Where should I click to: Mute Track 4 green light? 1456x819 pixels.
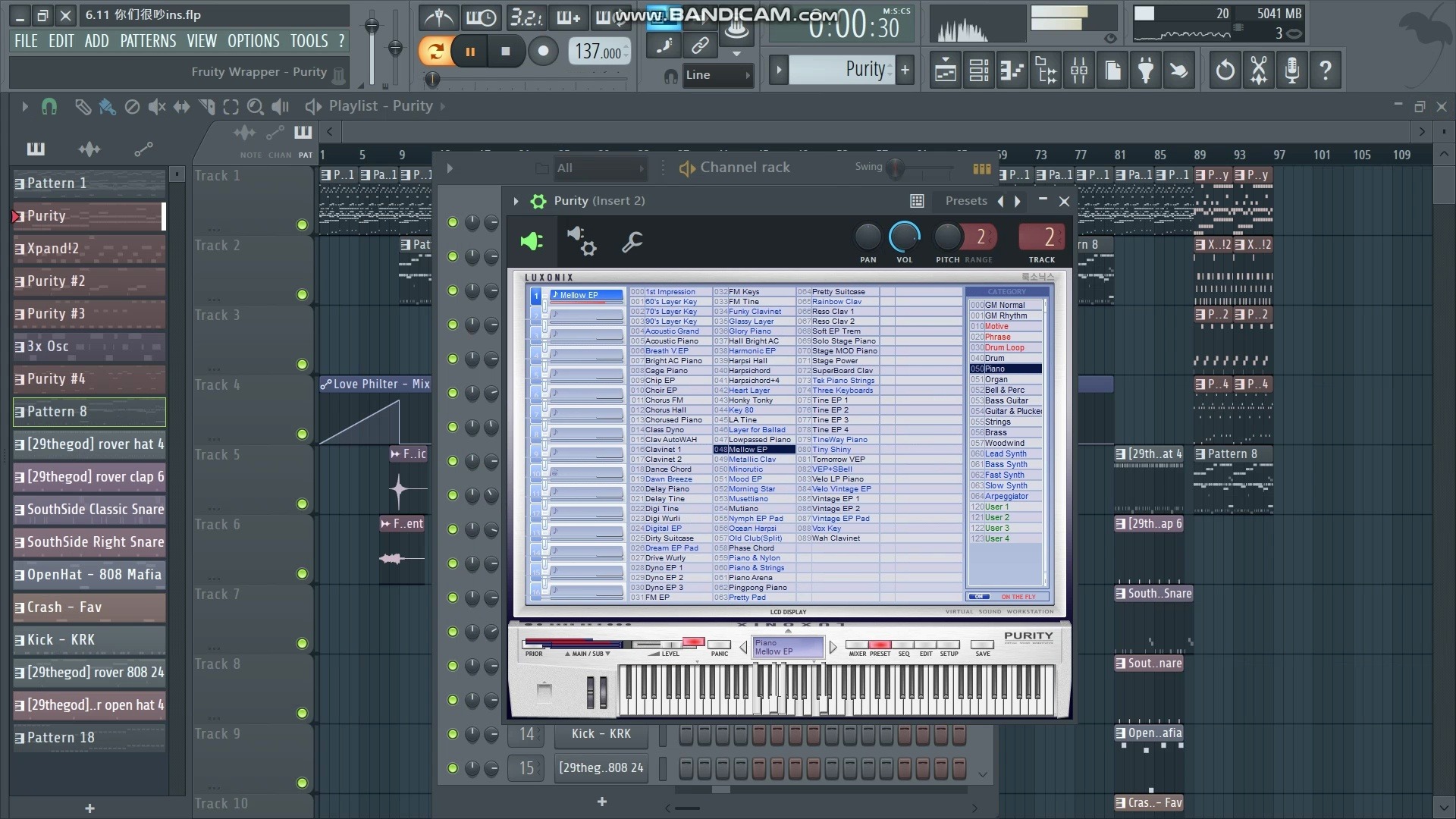[302, 434]
